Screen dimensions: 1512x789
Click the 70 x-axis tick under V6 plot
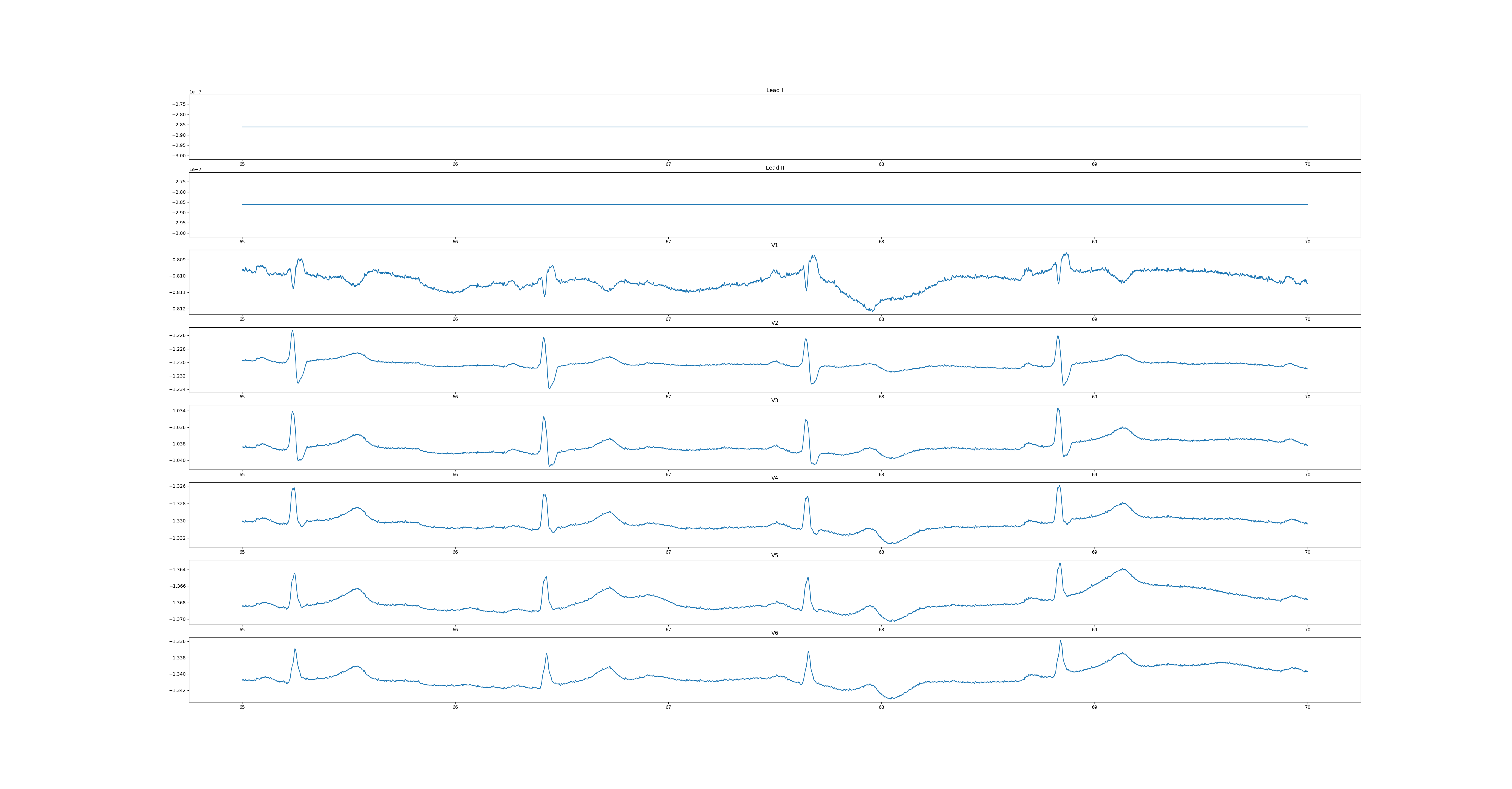point(1307,707)
